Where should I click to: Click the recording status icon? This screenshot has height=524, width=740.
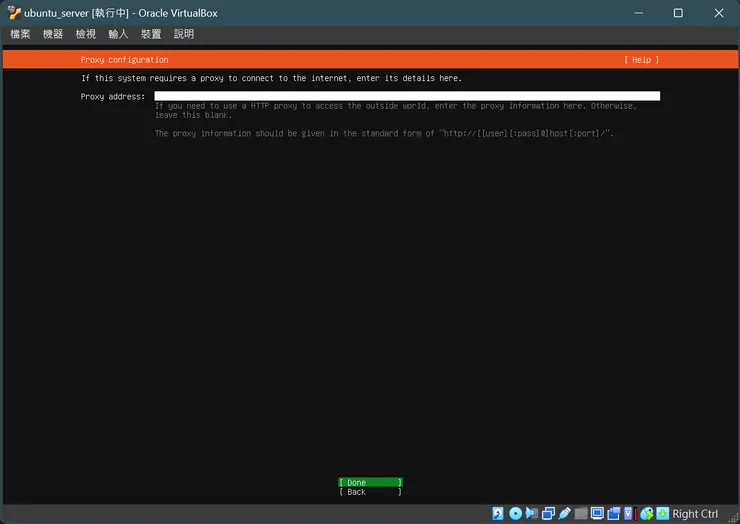coord(614,513)
